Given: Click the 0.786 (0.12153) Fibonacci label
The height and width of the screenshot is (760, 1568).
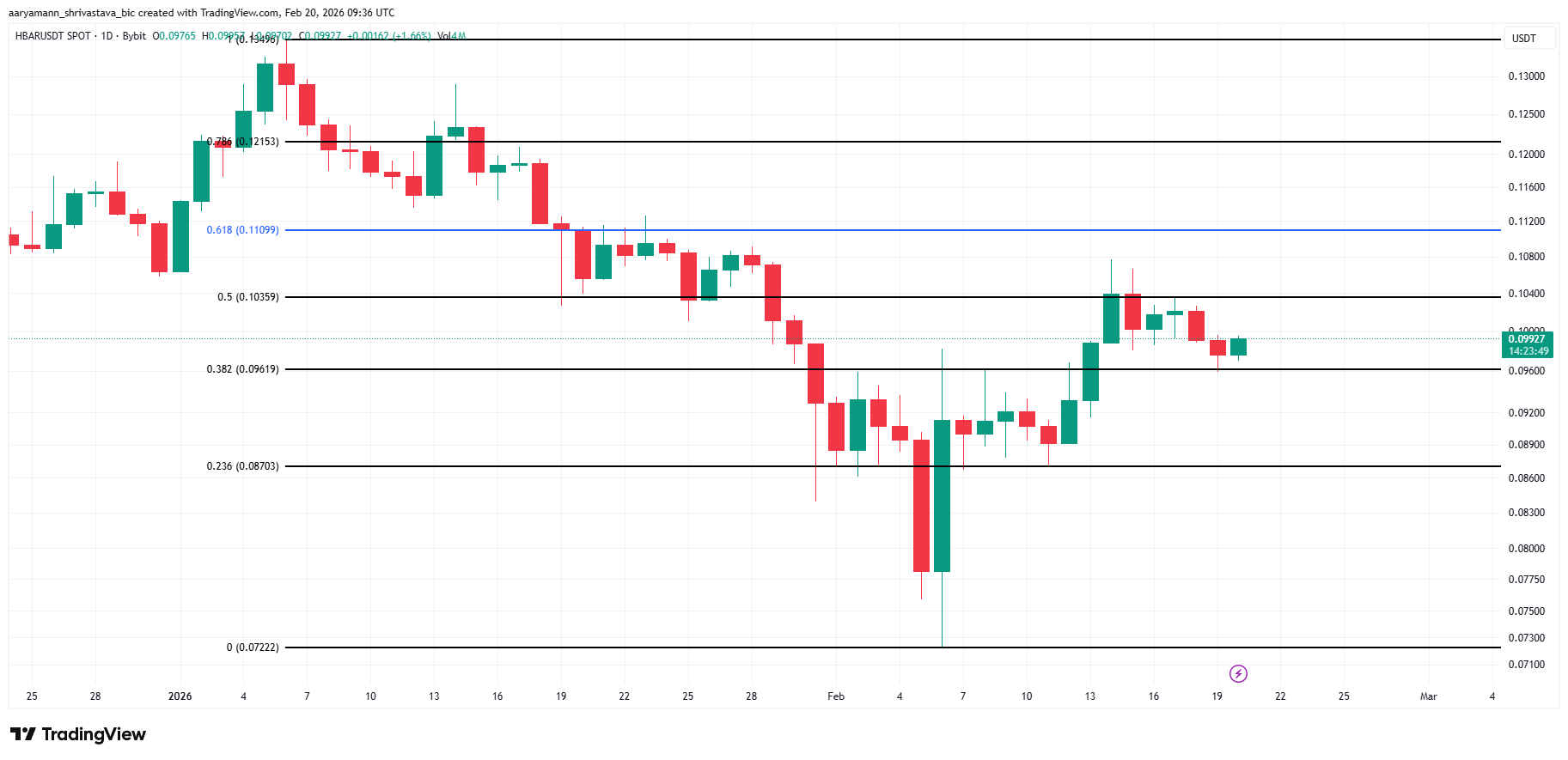Looking at the screenshot, I should 242,142.
